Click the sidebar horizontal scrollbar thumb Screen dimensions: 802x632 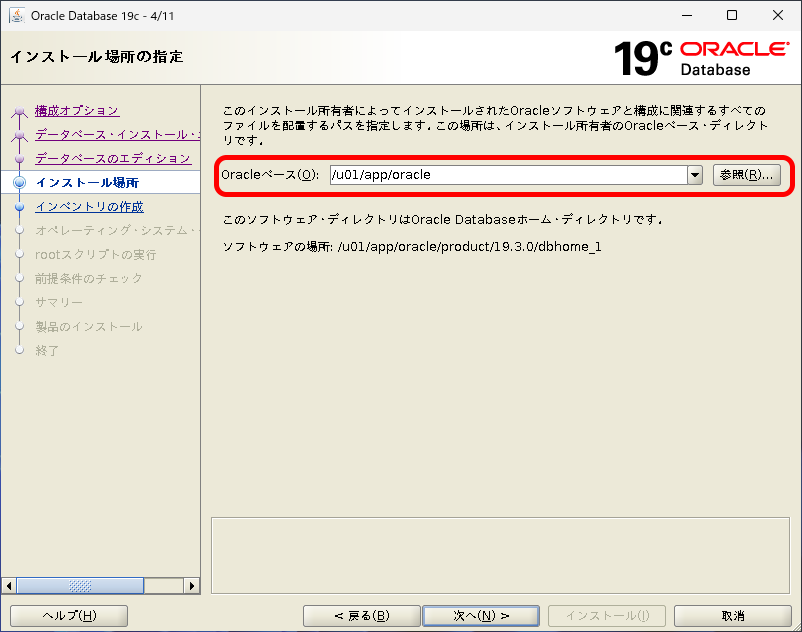click(x=80, y=585)
